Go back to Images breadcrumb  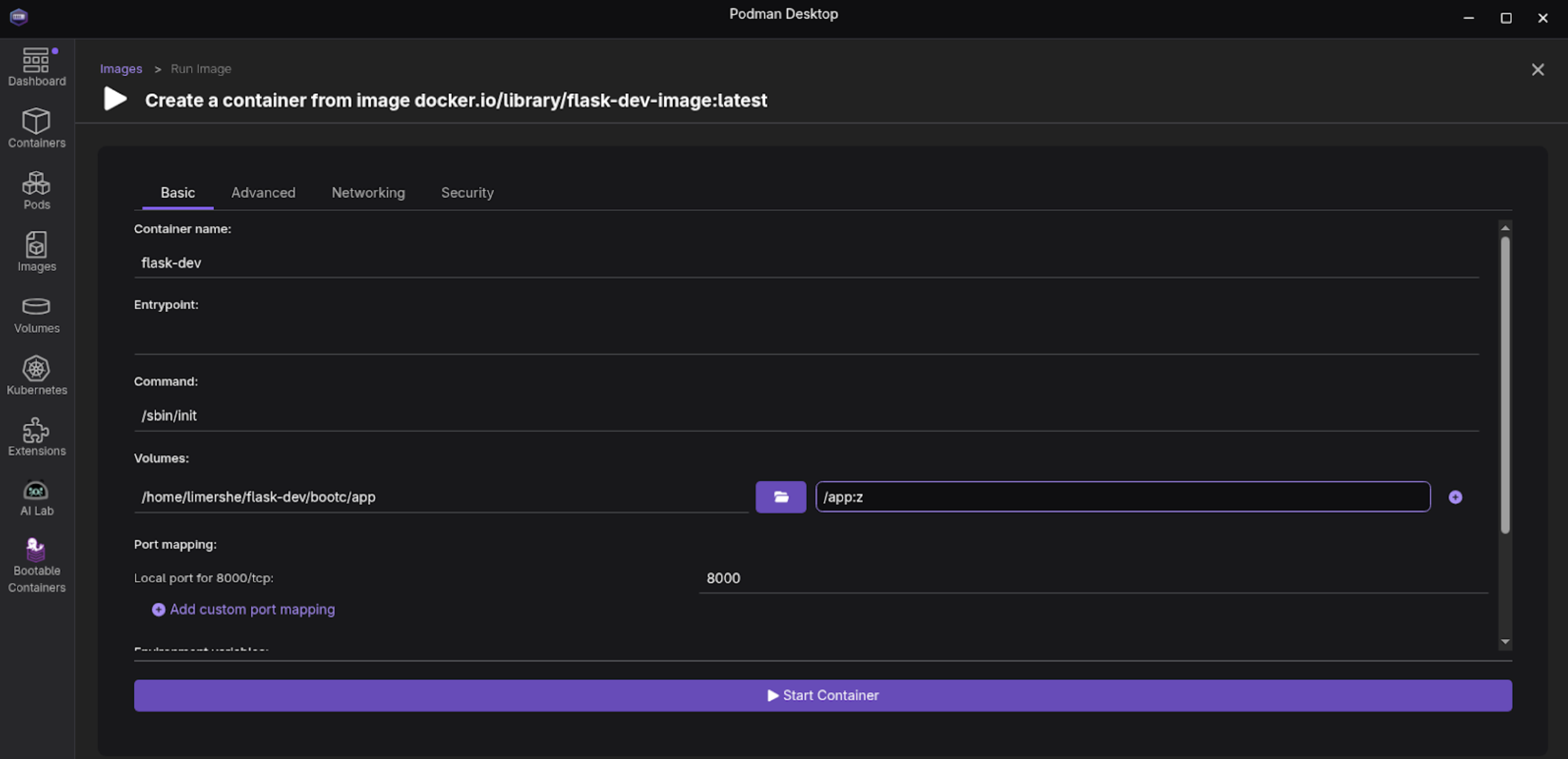121,69
